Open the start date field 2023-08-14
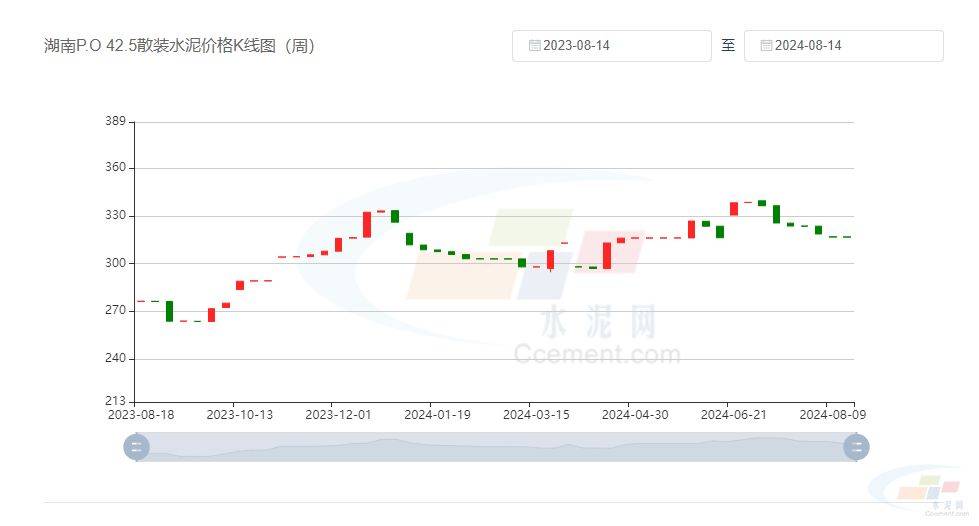This screenshot has width=979, height=526. [x=611, y=46]
